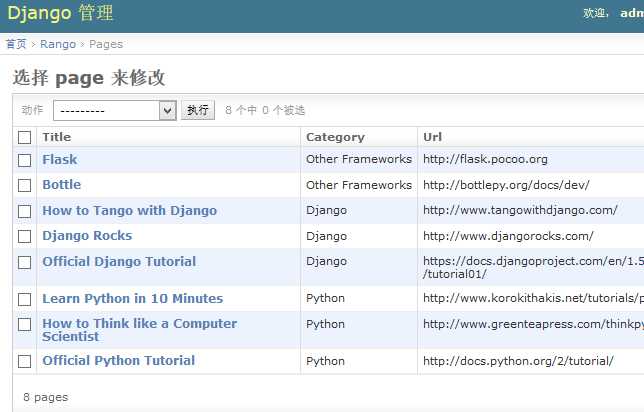Click the 8 个中 0 个被选 selection counter
The image size is (644, 412).
point(265,110)
